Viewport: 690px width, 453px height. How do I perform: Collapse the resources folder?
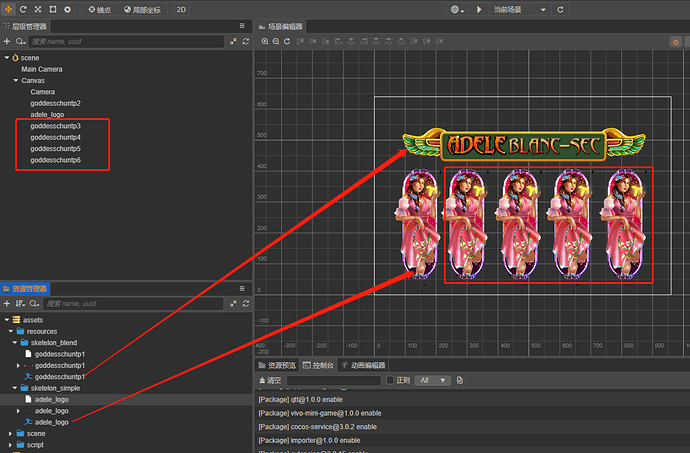tap(11, 331)
